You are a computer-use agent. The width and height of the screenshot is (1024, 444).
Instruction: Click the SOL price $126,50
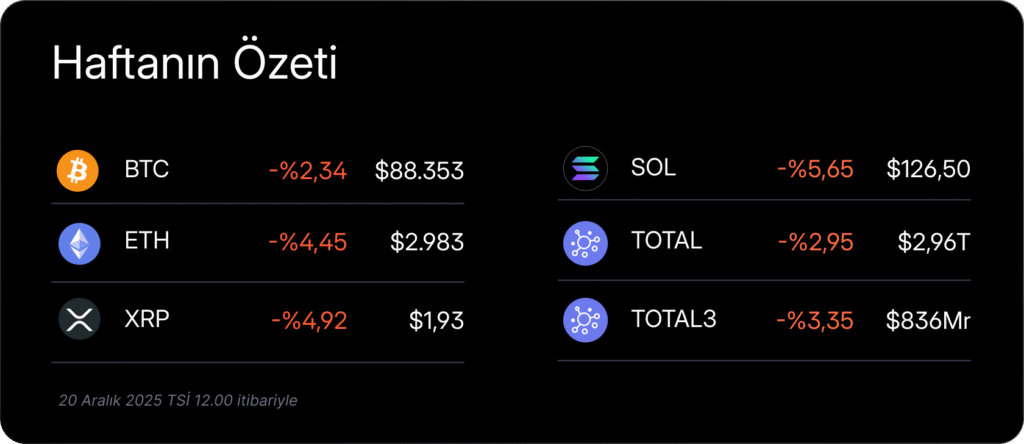pyautogui.click(x=928, y=170)
